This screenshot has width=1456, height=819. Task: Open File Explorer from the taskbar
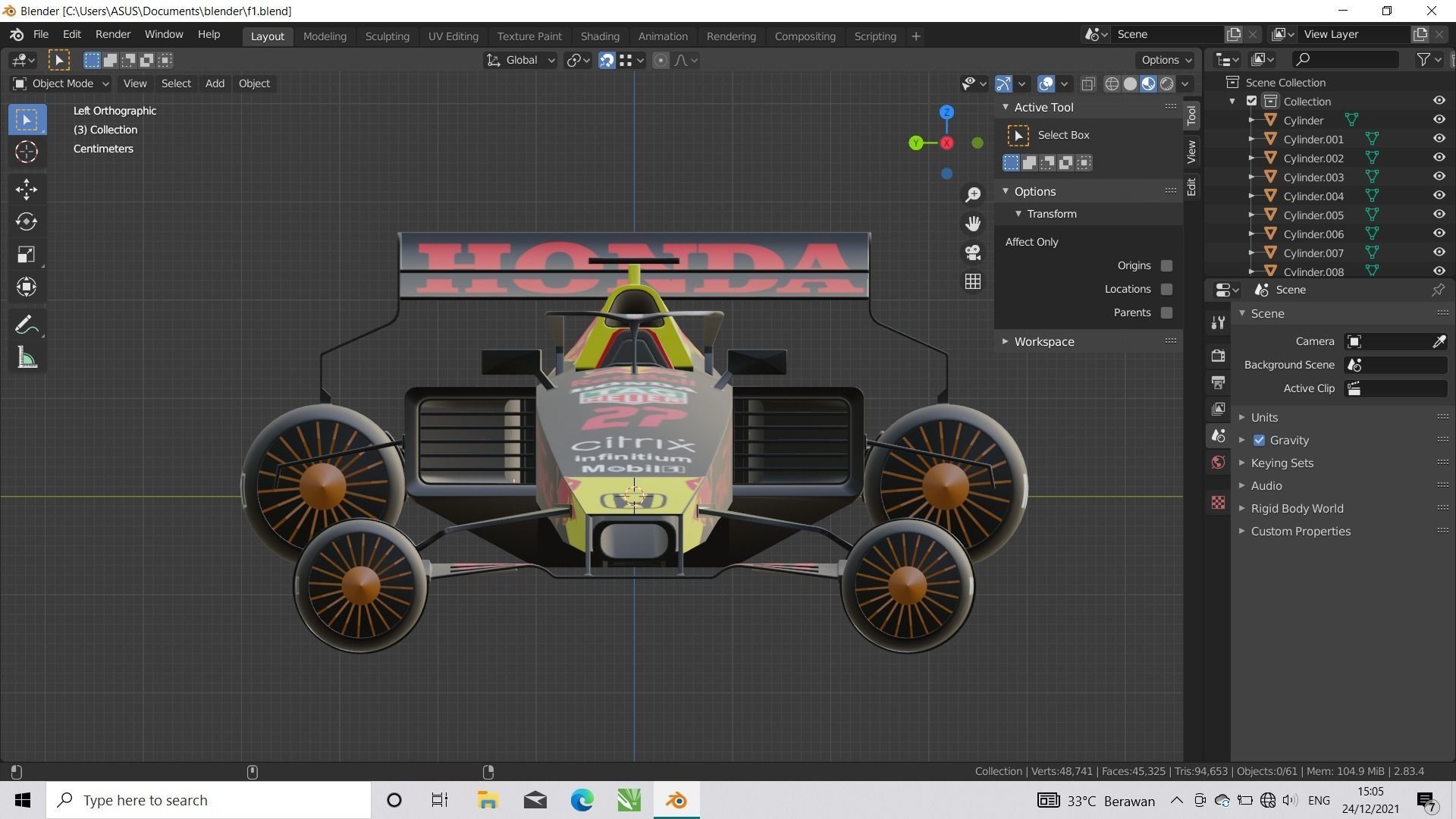pos(488,801)
